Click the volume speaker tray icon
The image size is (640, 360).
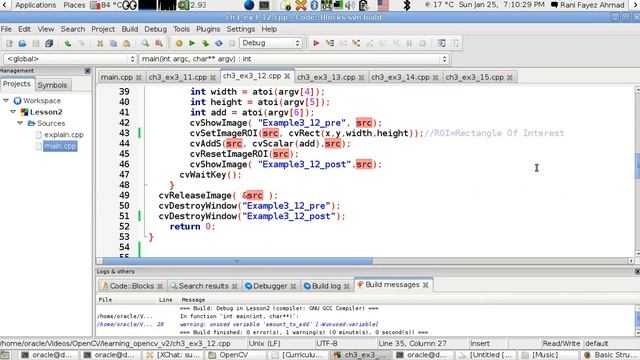click(350, 5)
